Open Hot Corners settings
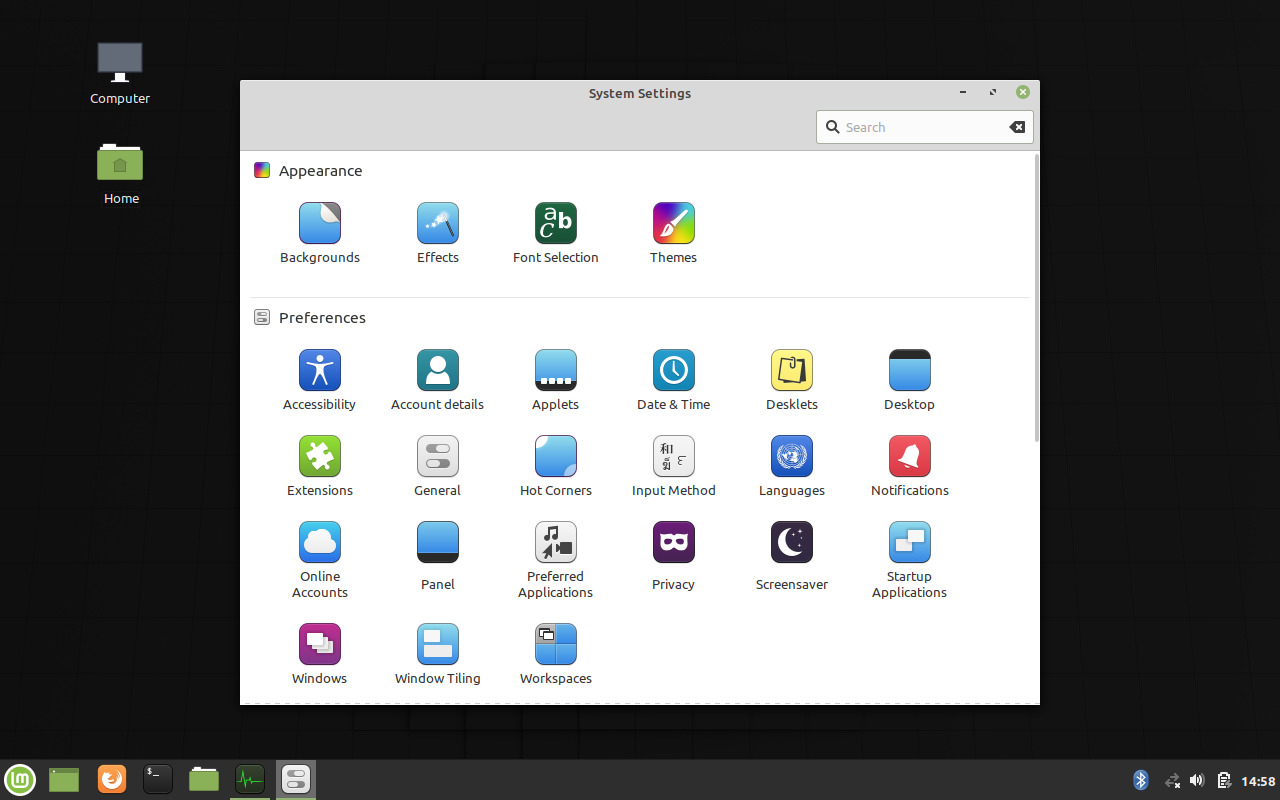This screenshot has width=1280, height=800. click(556, 466)
